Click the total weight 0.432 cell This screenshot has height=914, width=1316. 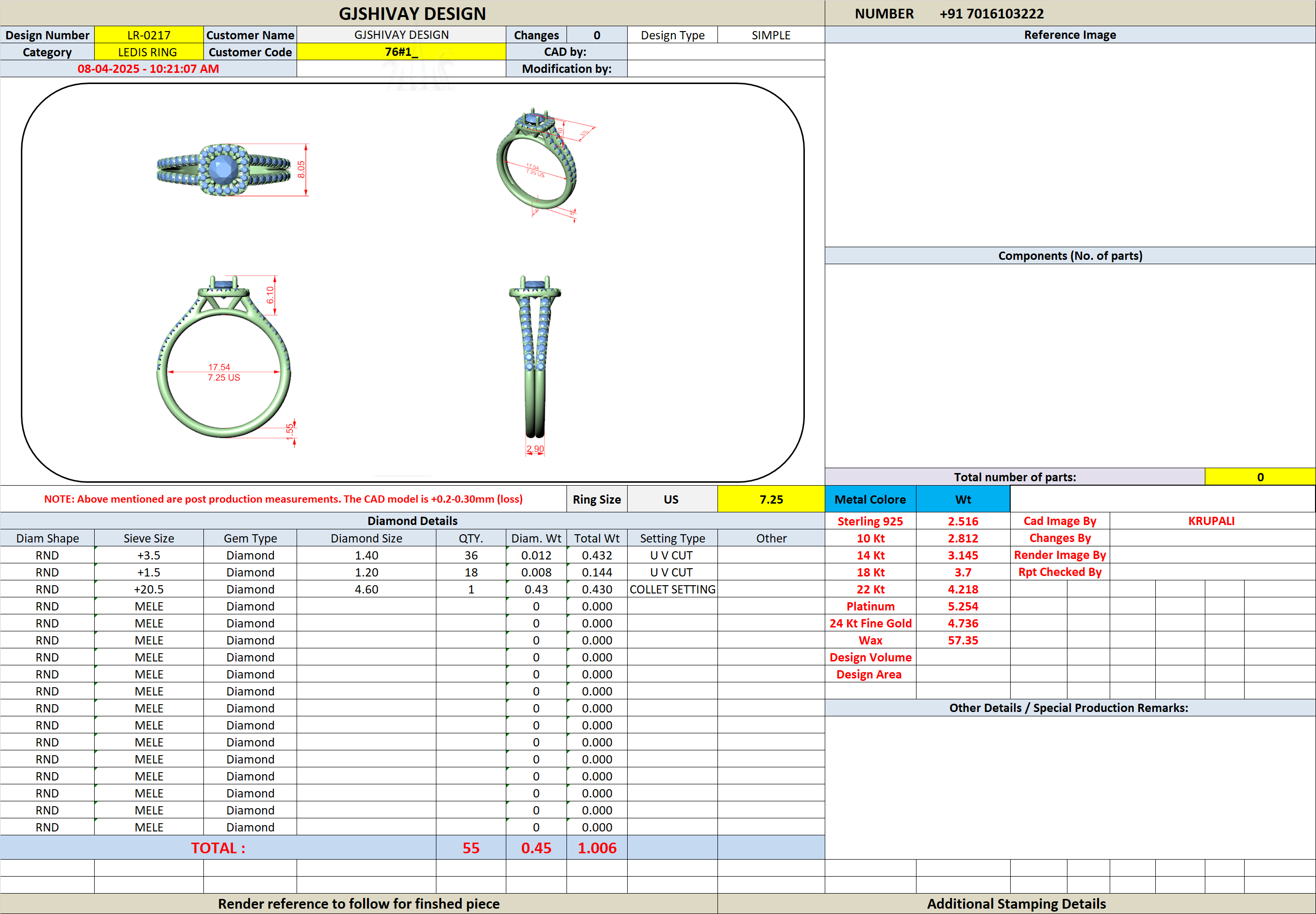[597, 556]
